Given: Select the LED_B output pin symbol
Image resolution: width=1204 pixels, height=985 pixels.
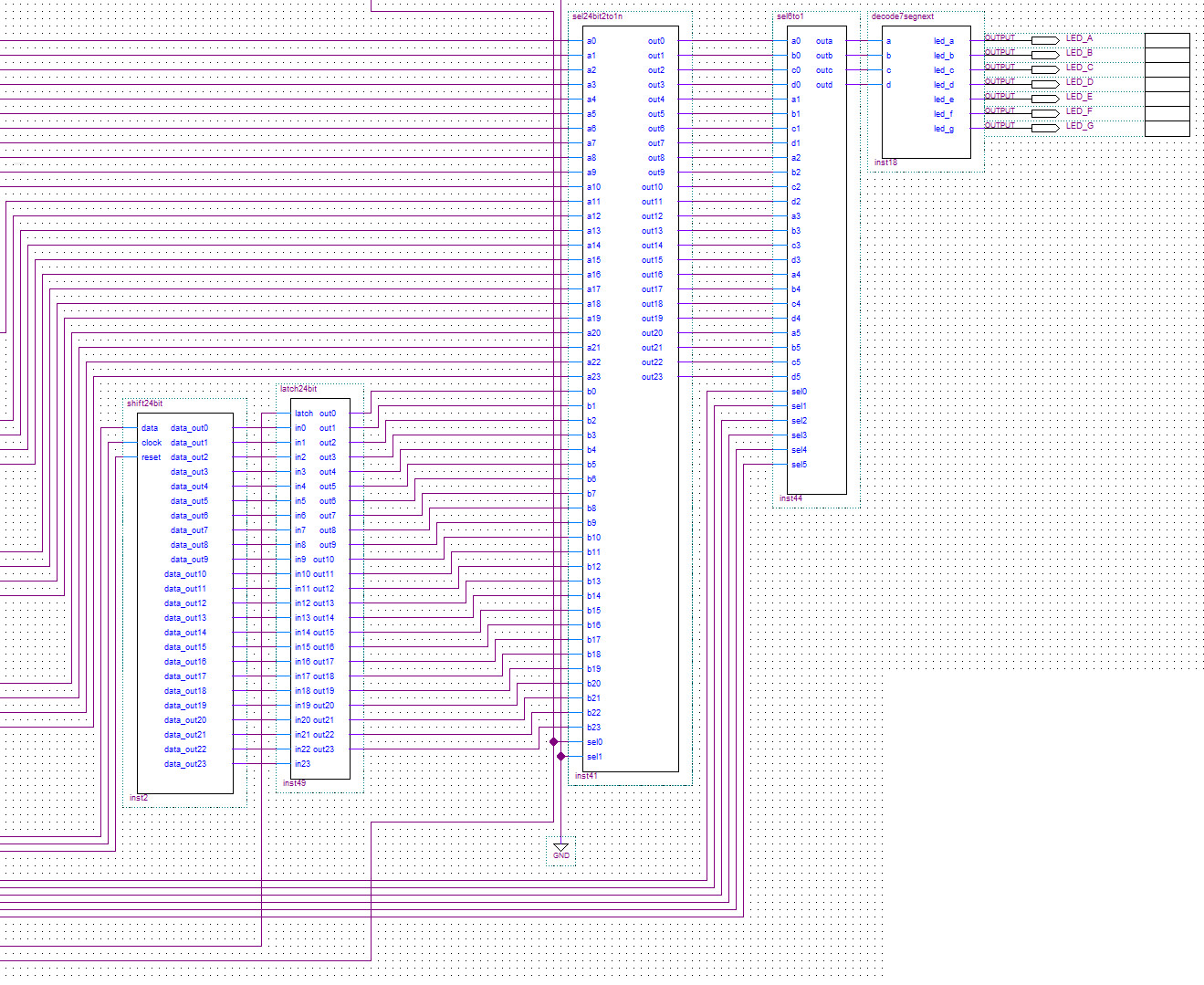Looking at the screenshot, I should point(1044,55).
